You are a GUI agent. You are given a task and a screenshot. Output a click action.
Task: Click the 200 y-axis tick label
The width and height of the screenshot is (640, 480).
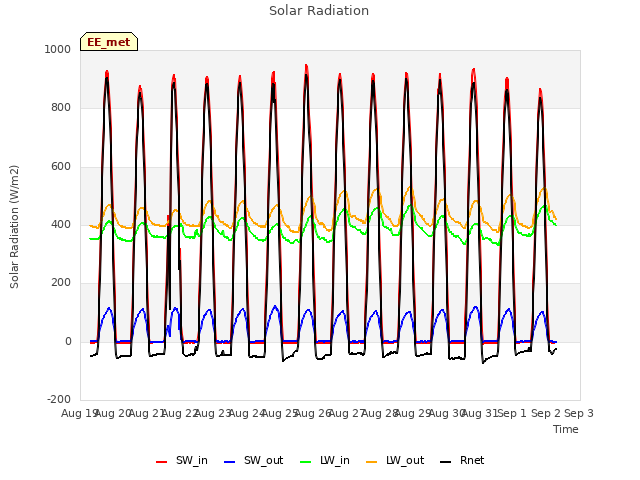coord(61,282)
